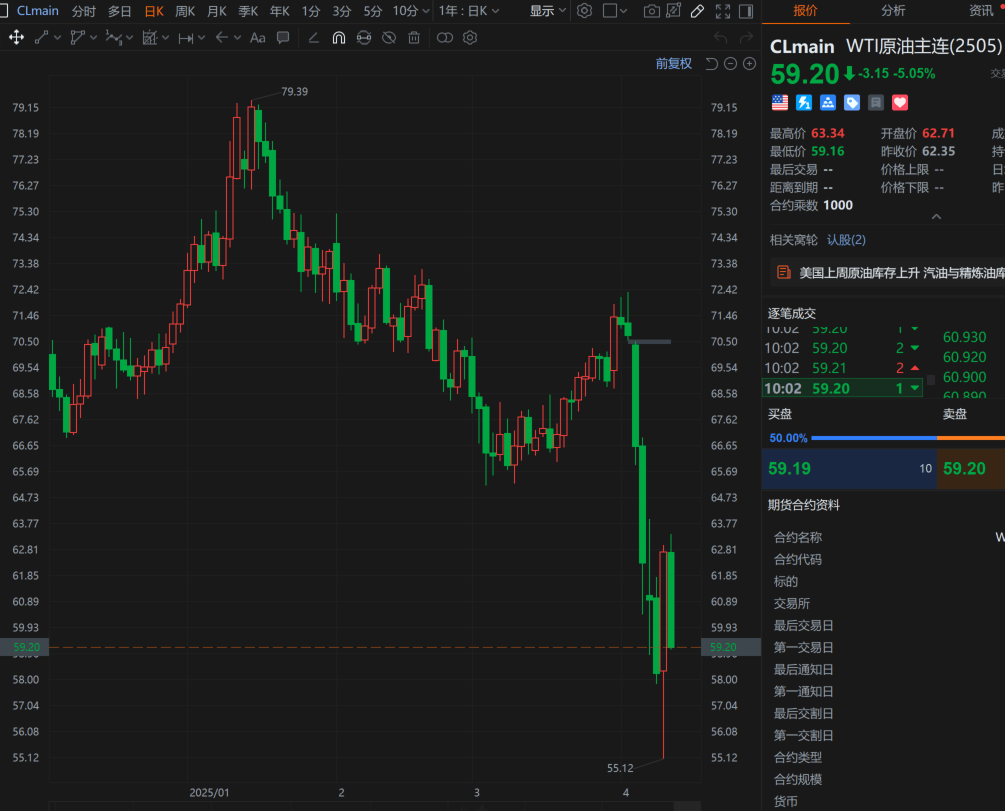The width and height of the screenshot is (1005, 811).
Task: Open the 显示 display dropdown
Action: [x=547, y=11]
